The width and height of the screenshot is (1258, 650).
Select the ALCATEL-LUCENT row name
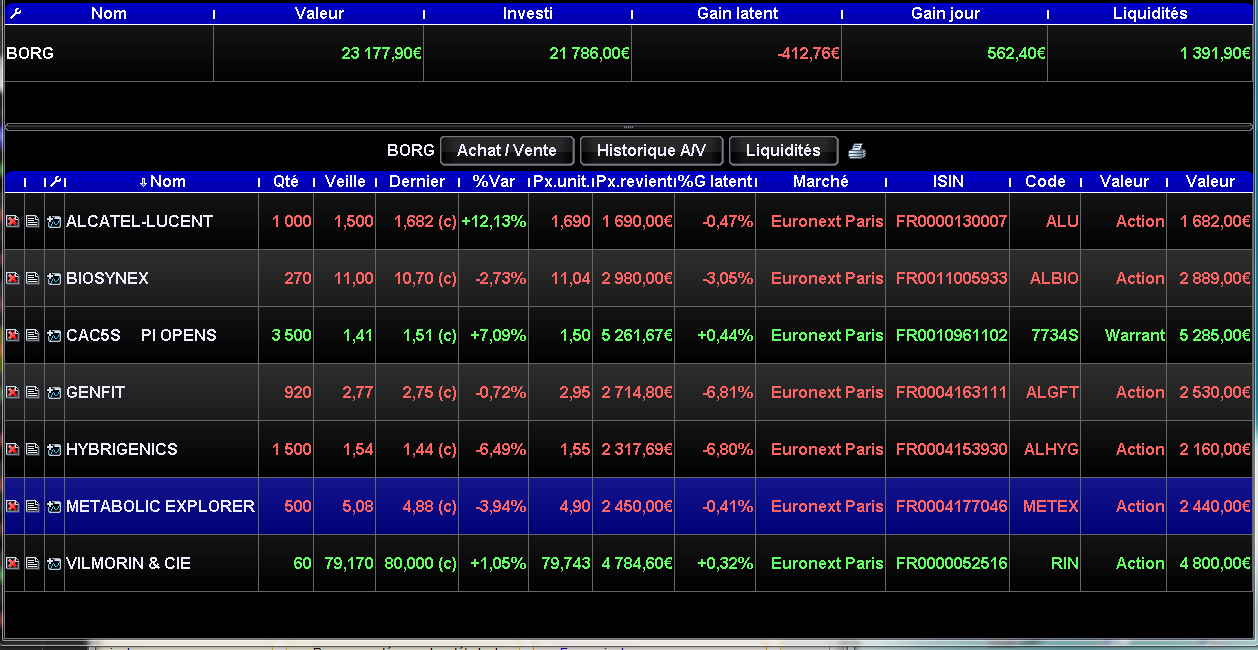139,221
